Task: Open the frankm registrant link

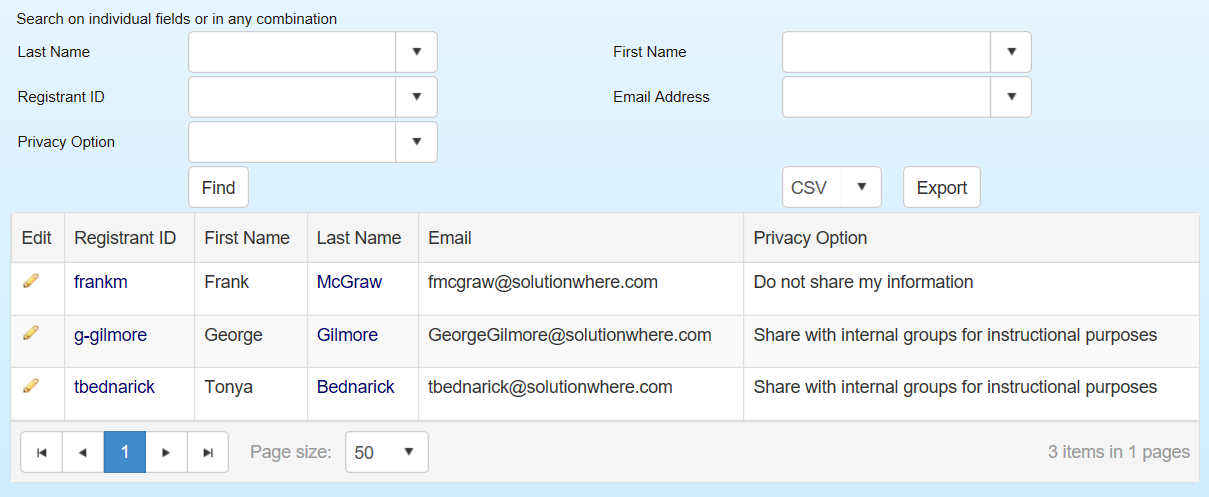Action: pos(101,282)
